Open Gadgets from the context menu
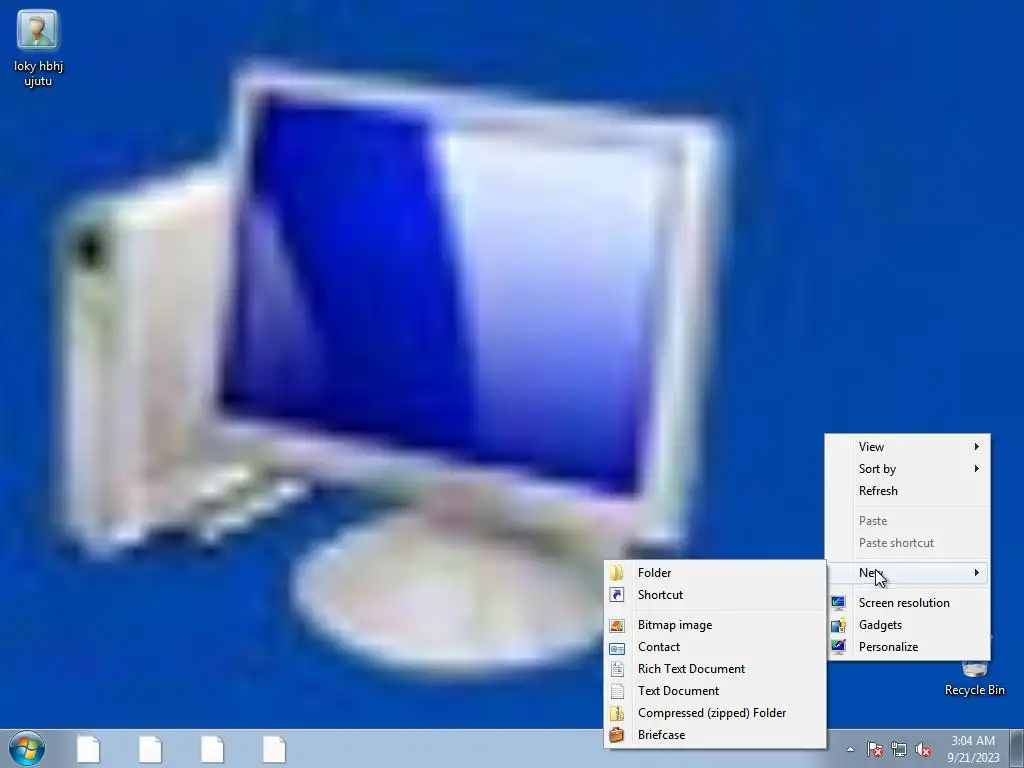1024x768 pixels. click(x=909, y=625)
